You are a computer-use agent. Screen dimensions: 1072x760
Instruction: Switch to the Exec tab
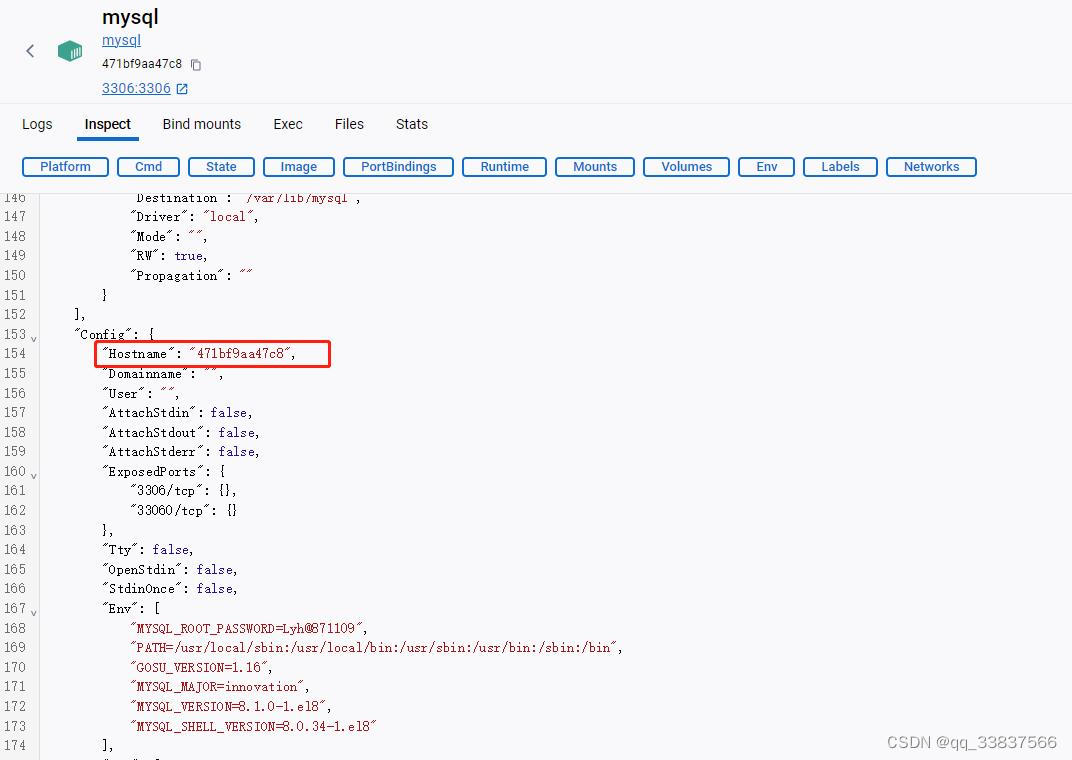(x=287, y=124)
